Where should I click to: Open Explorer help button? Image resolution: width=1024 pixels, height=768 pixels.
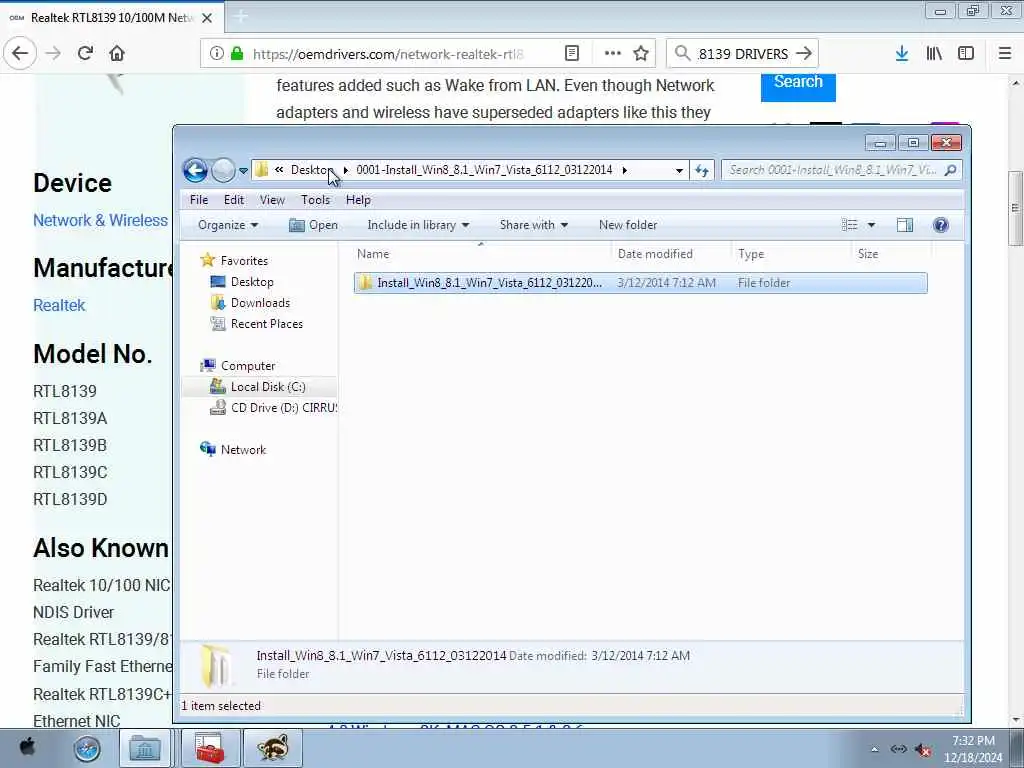(940, 225)
